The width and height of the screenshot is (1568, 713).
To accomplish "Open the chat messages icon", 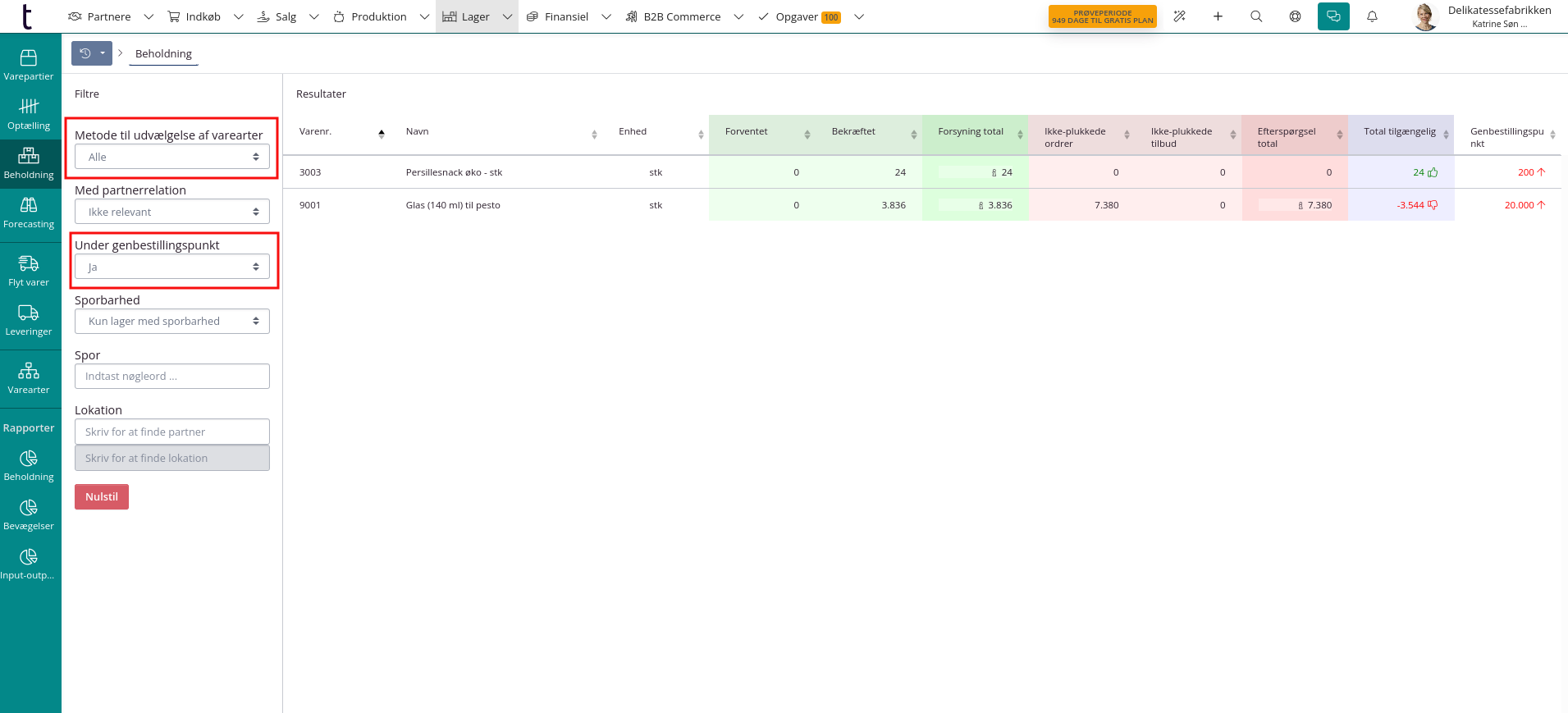I will pyautogui.click(x=1333, y=16).
